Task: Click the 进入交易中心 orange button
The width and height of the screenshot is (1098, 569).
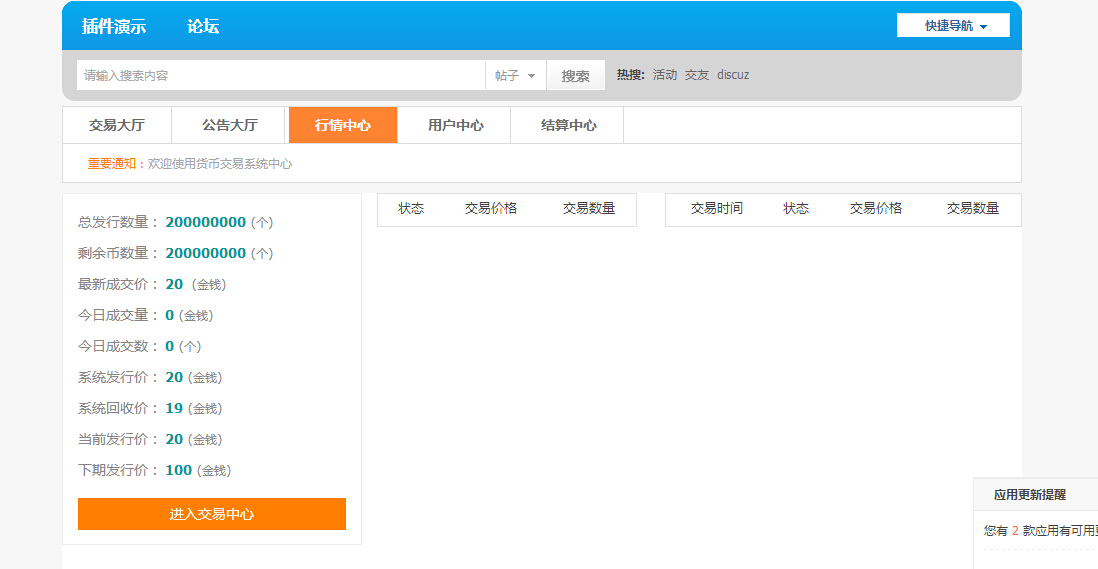Action: click(x=211, y=514)
